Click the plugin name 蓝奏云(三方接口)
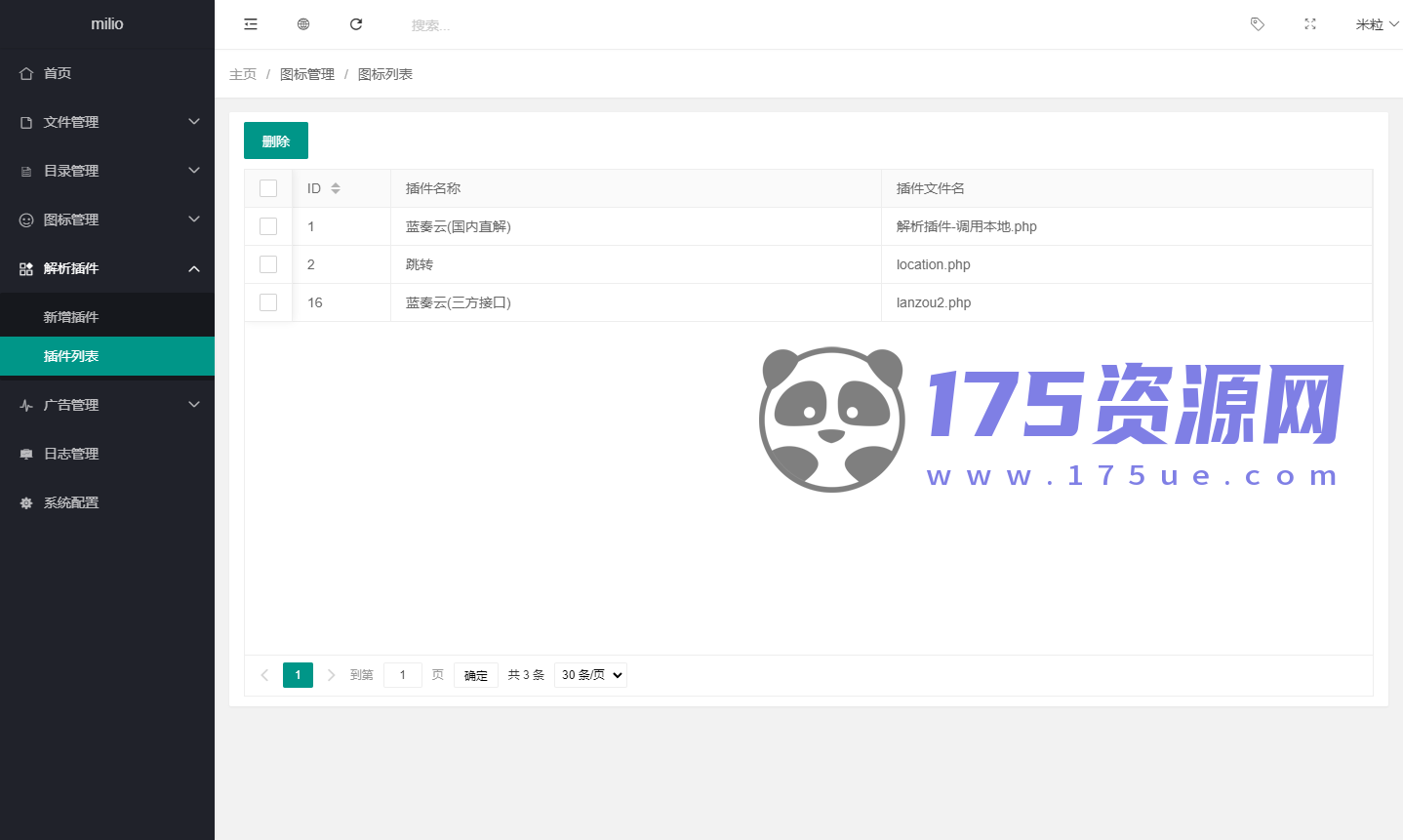Image resolution: width=1403 pixels, height=840 pixels. point(459,302)
